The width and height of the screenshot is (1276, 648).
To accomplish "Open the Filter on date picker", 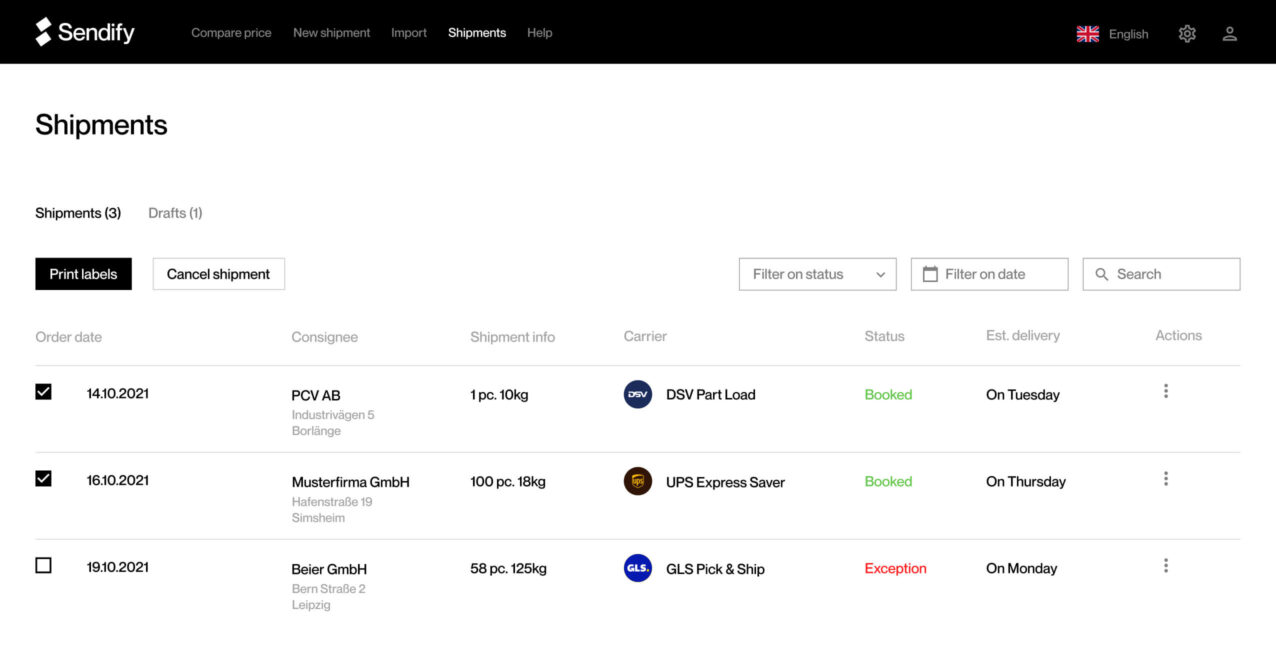I will (989, 274).
